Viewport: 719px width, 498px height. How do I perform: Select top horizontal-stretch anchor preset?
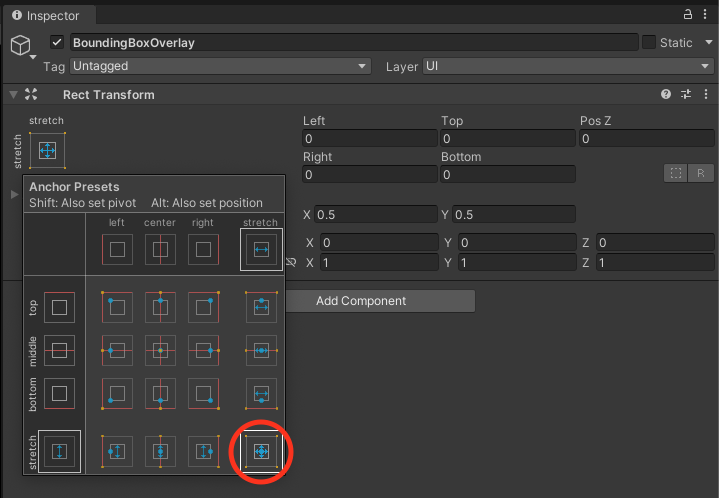coord(261,307)
